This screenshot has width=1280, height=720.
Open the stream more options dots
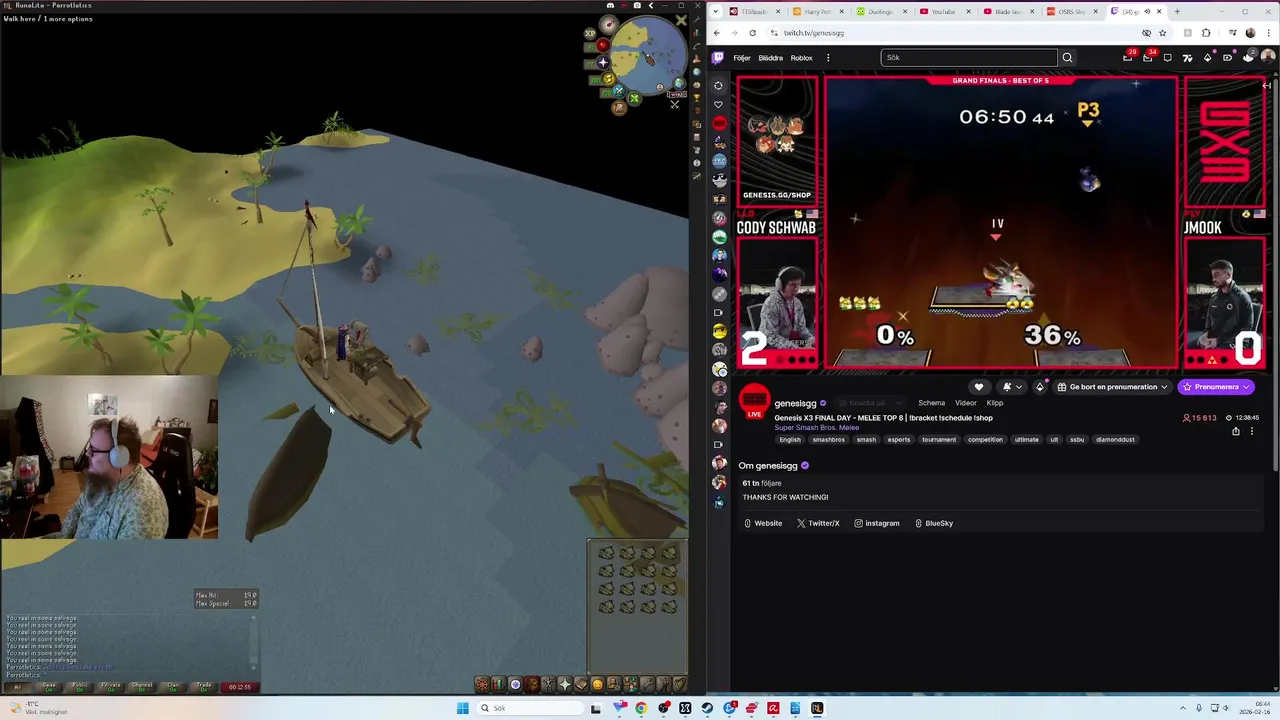(x=1252, y=431)
